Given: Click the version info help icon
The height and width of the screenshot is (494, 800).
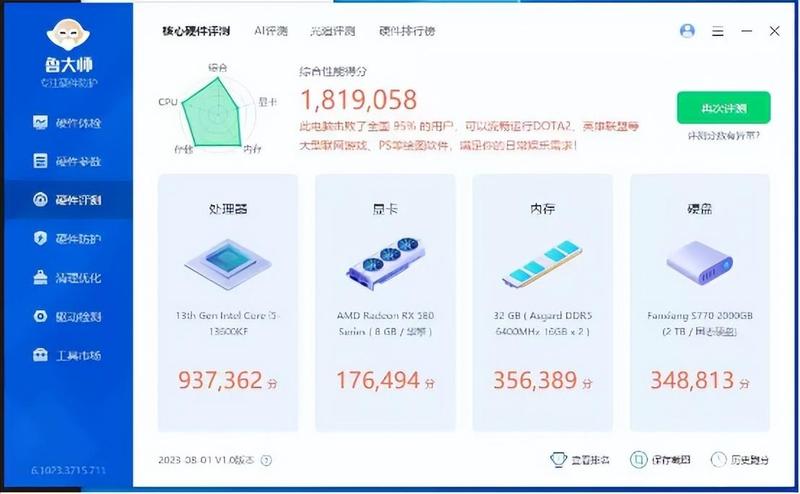Looking at the screenshot, I should click(266, 460).
